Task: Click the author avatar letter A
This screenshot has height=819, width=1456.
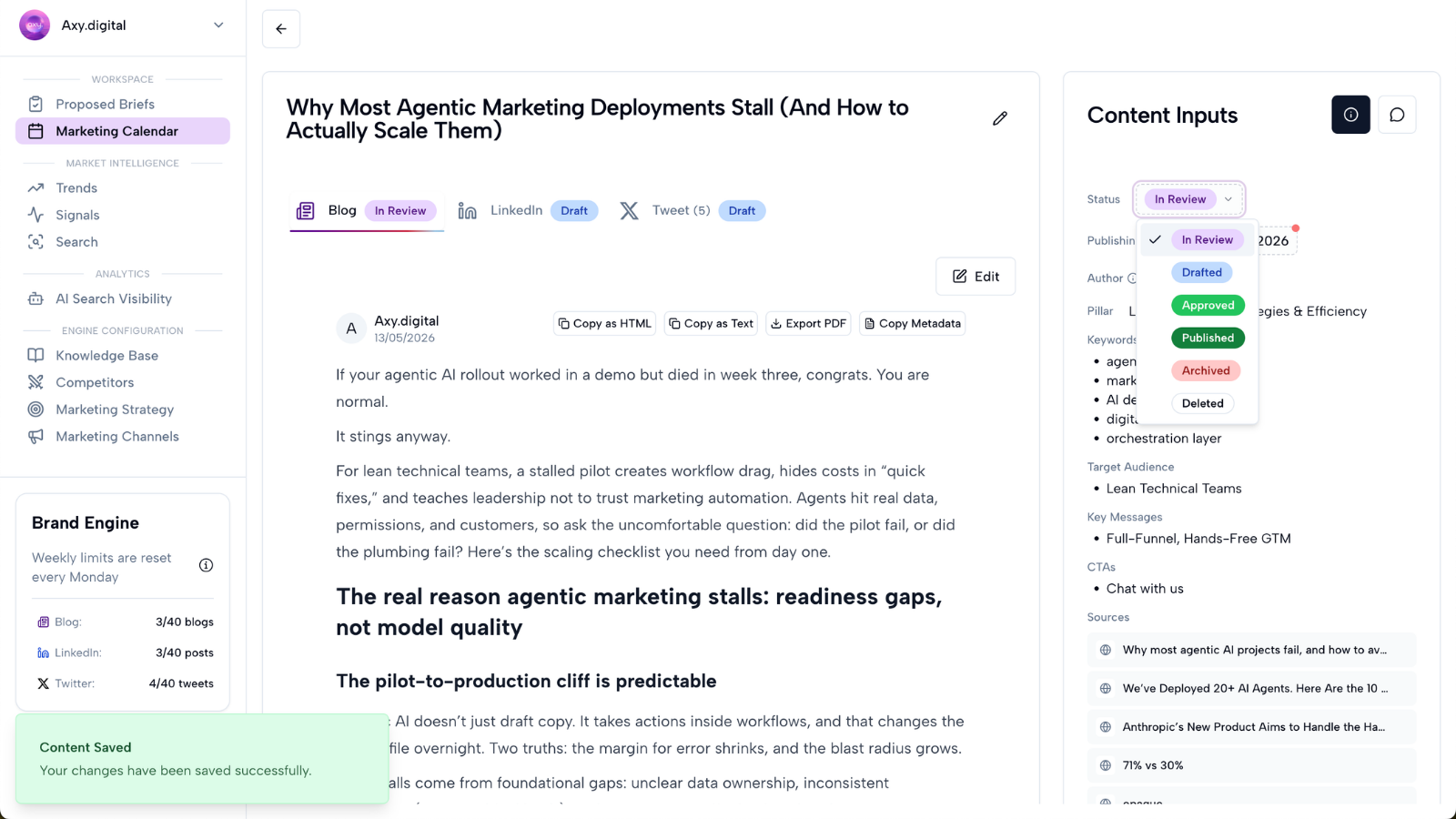Action: (351, 329)
